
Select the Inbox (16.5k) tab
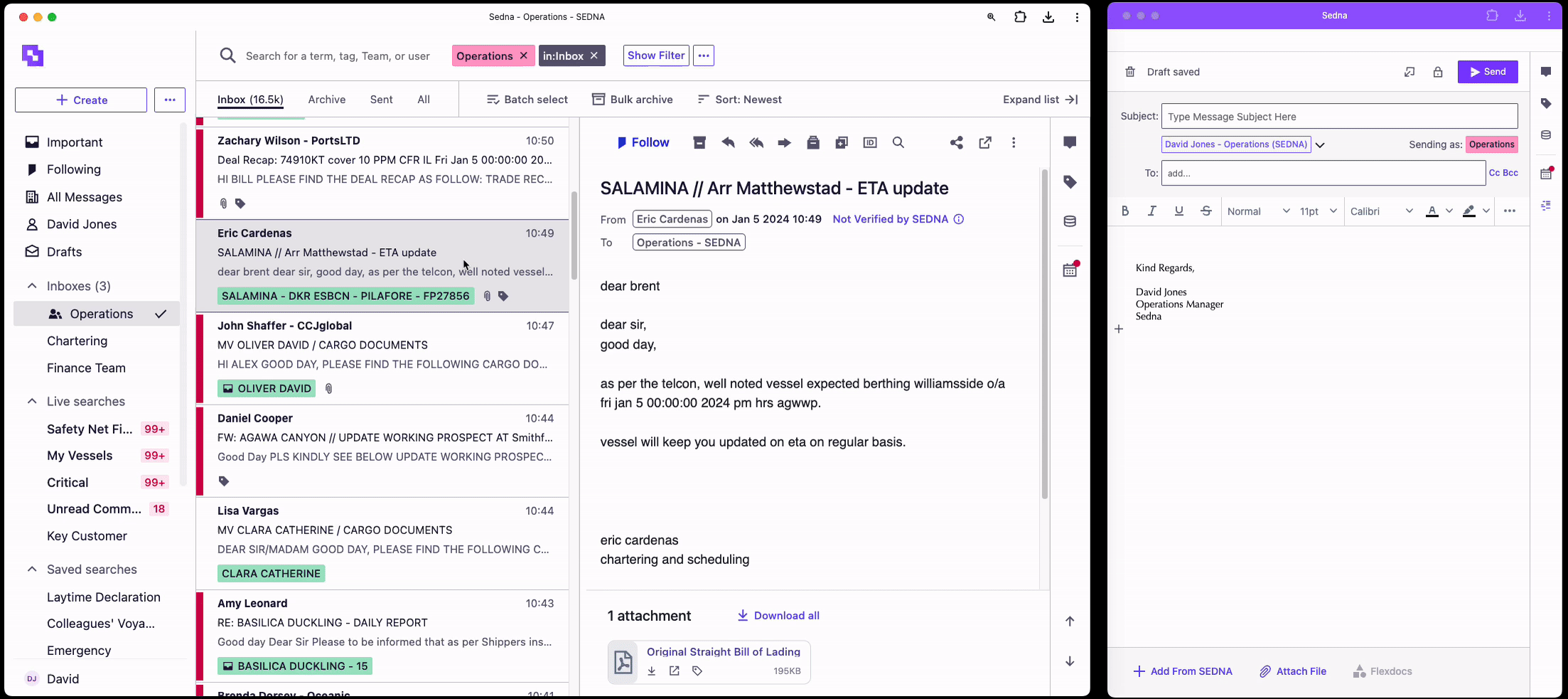coord(250,100)
